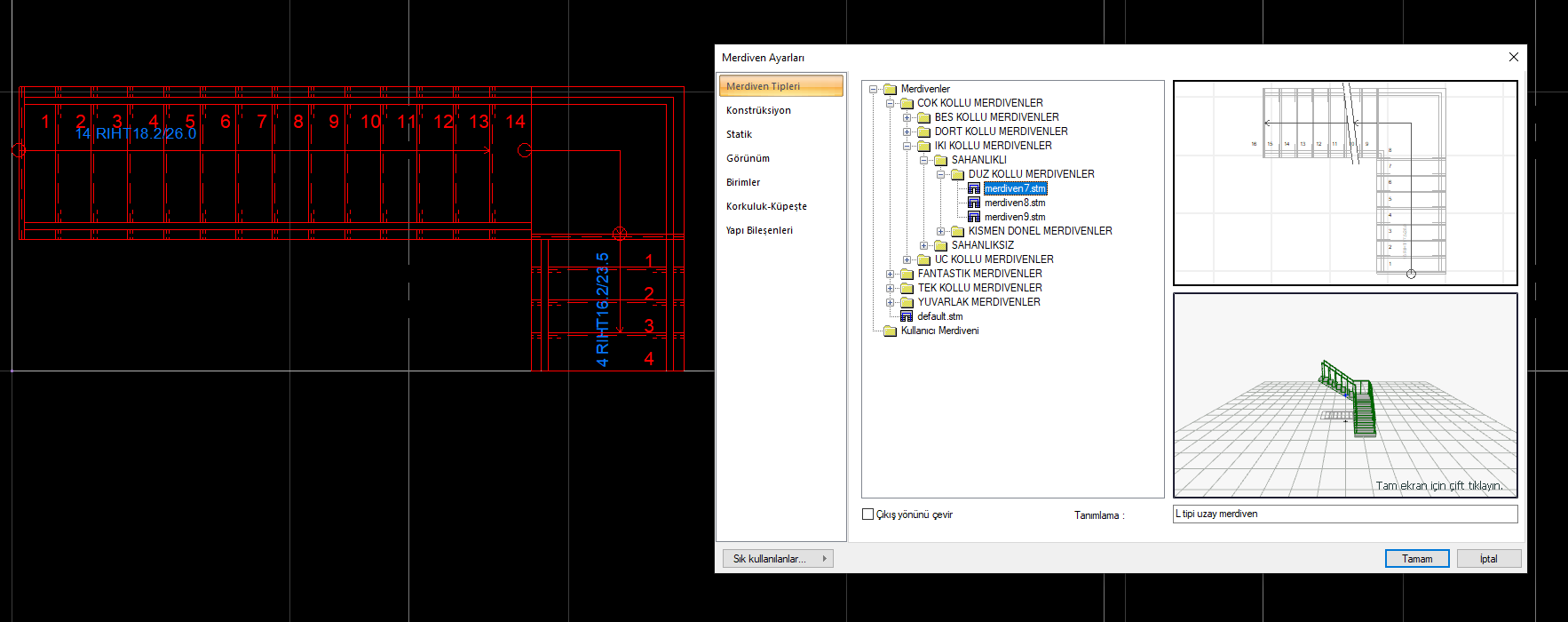Screen dimensions: 1568x622
Task: Click the merdiven8.stm stair file icon
Action: (974, 203)
